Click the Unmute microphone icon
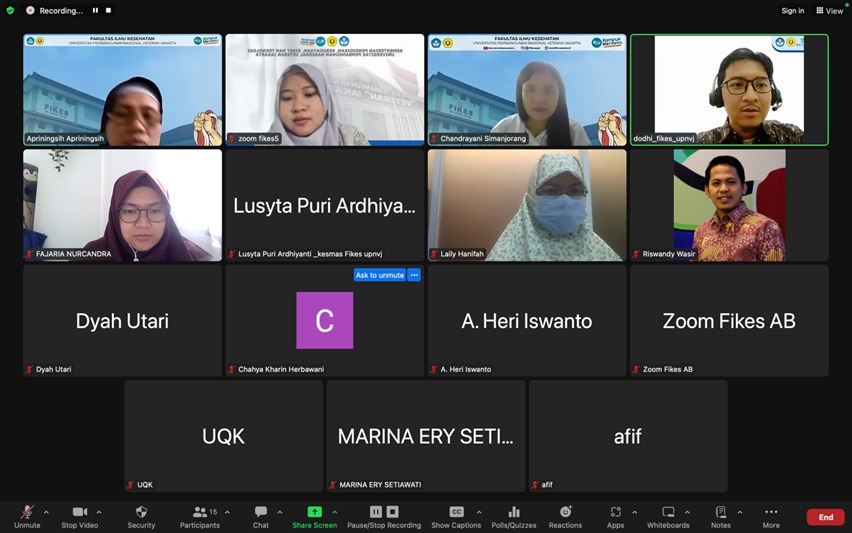This screenshot has height=533, width=852. tap(27, 512)
